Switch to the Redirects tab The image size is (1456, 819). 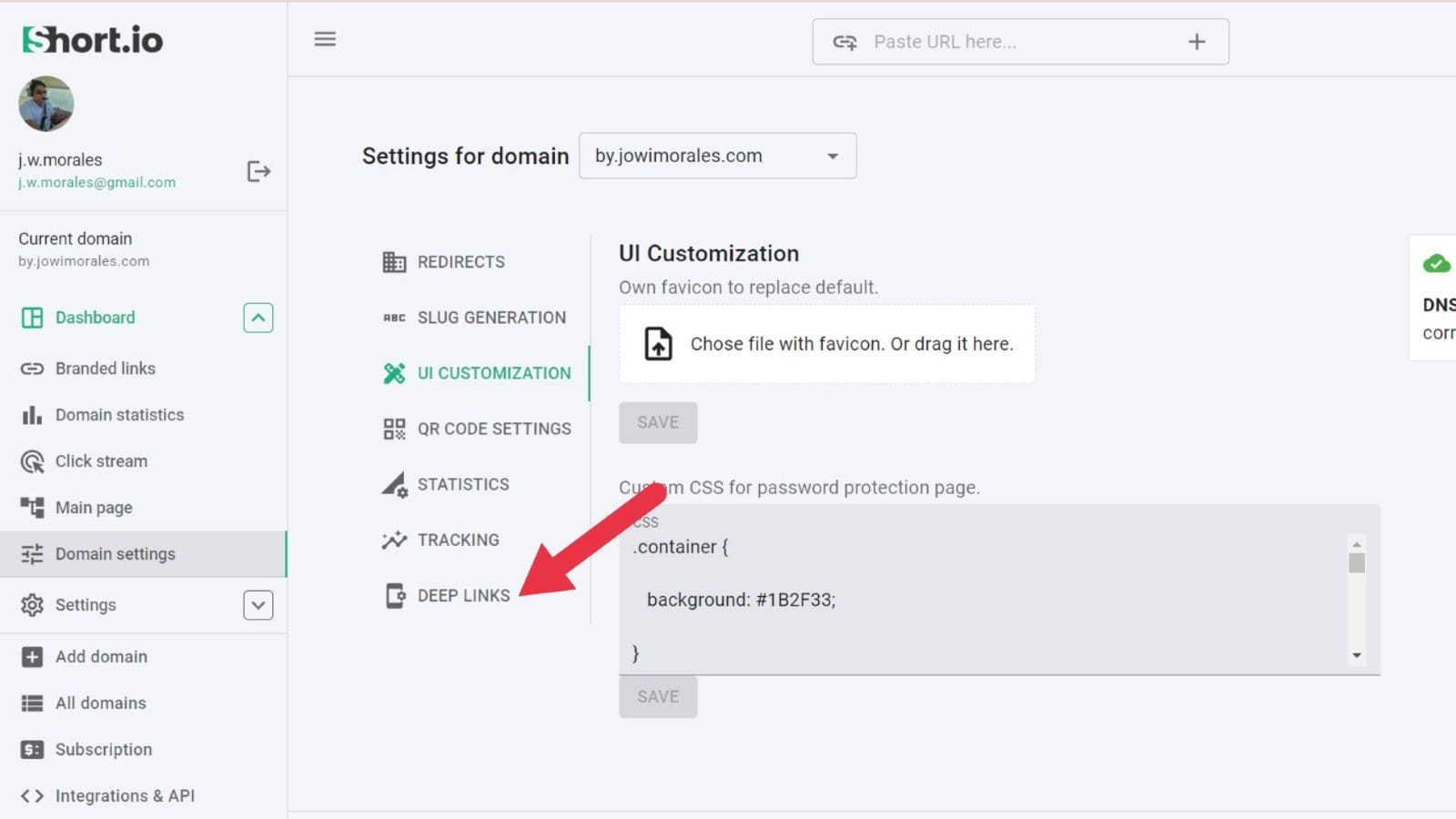click(460, 262)
